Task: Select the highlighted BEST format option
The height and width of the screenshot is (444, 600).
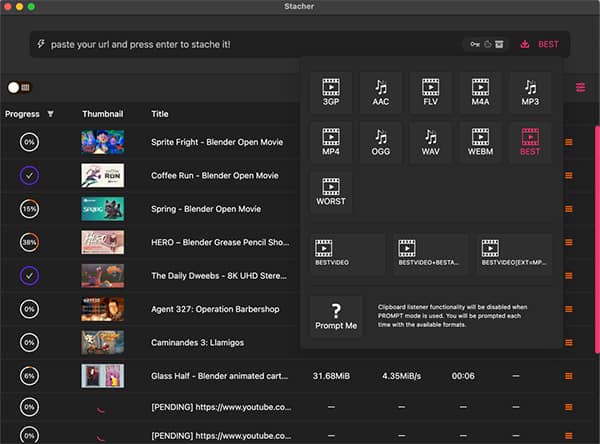Action: tap(530, 142)
